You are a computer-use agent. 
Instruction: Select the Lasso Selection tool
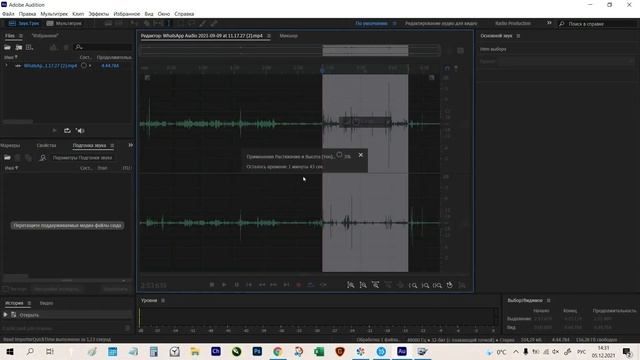pos(191,24)
